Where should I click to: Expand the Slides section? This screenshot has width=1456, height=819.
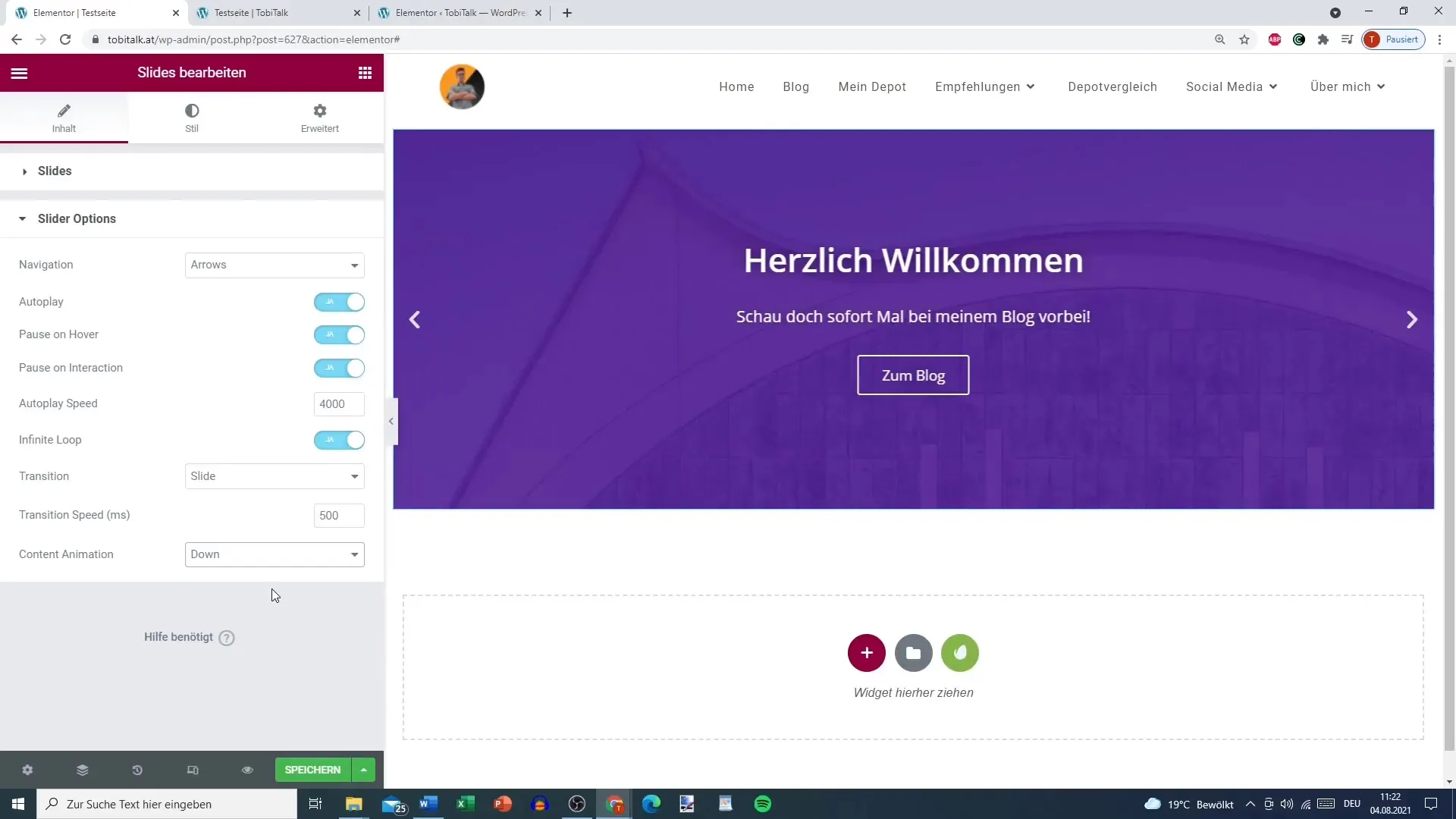tap(55, 171)
